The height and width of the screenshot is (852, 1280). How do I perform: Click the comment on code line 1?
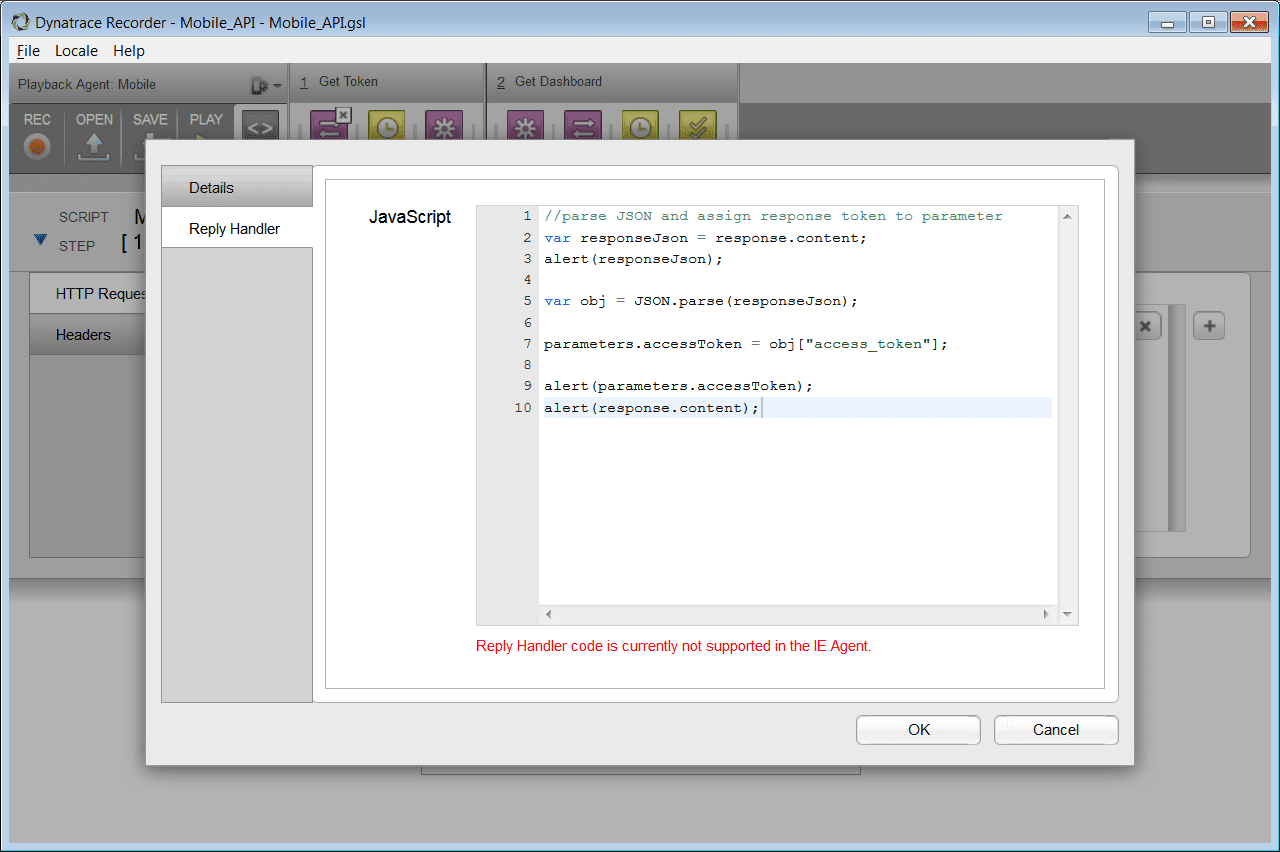point(773,216)
